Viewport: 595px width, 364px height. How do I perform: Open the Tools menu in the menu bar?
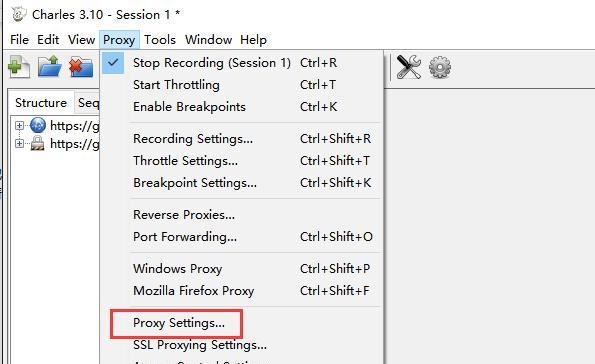pyautogui.click(x=160, y=39)
